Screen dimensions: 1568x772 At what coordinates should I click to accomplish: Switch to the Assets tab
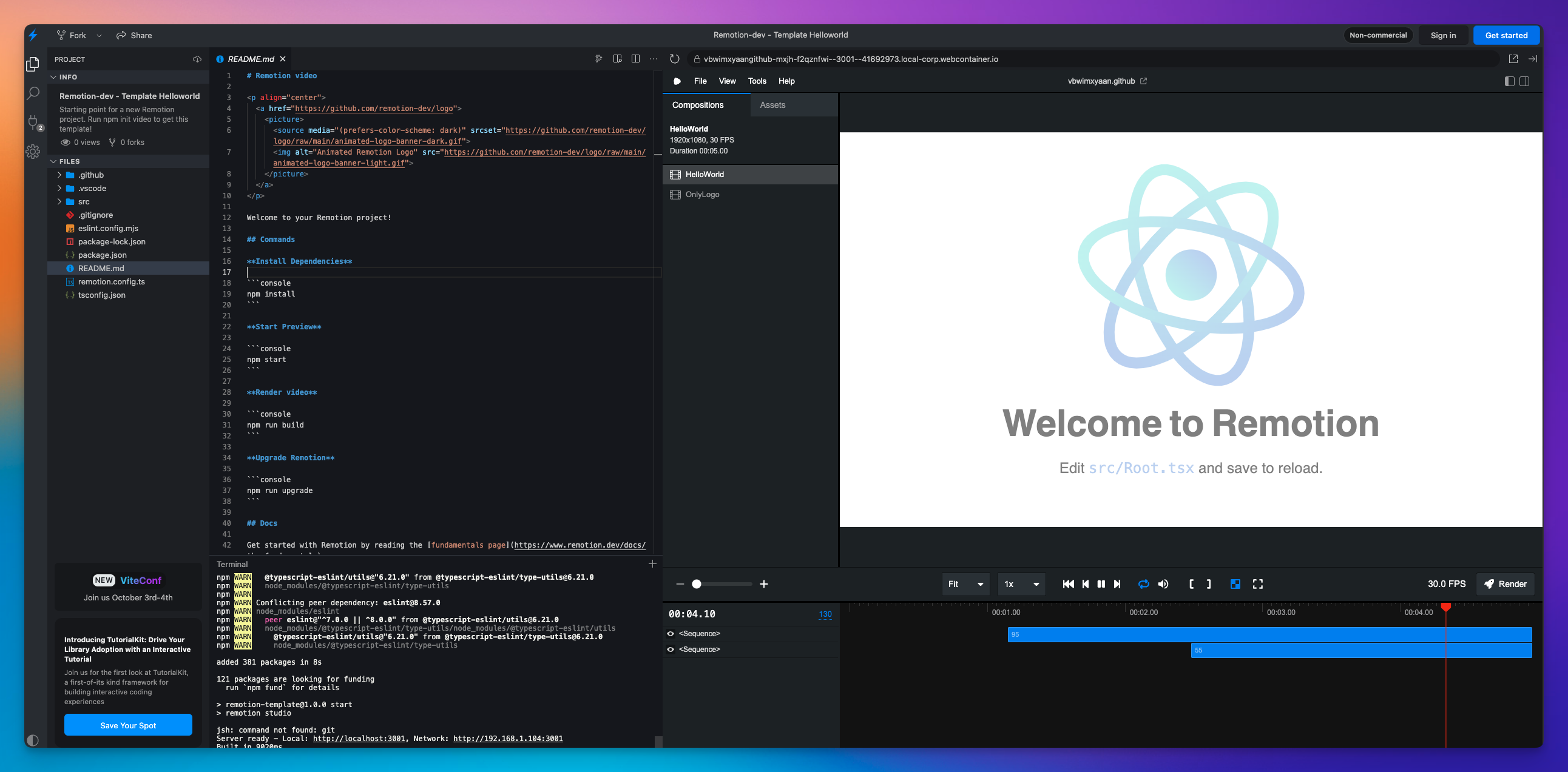point(772,105)
